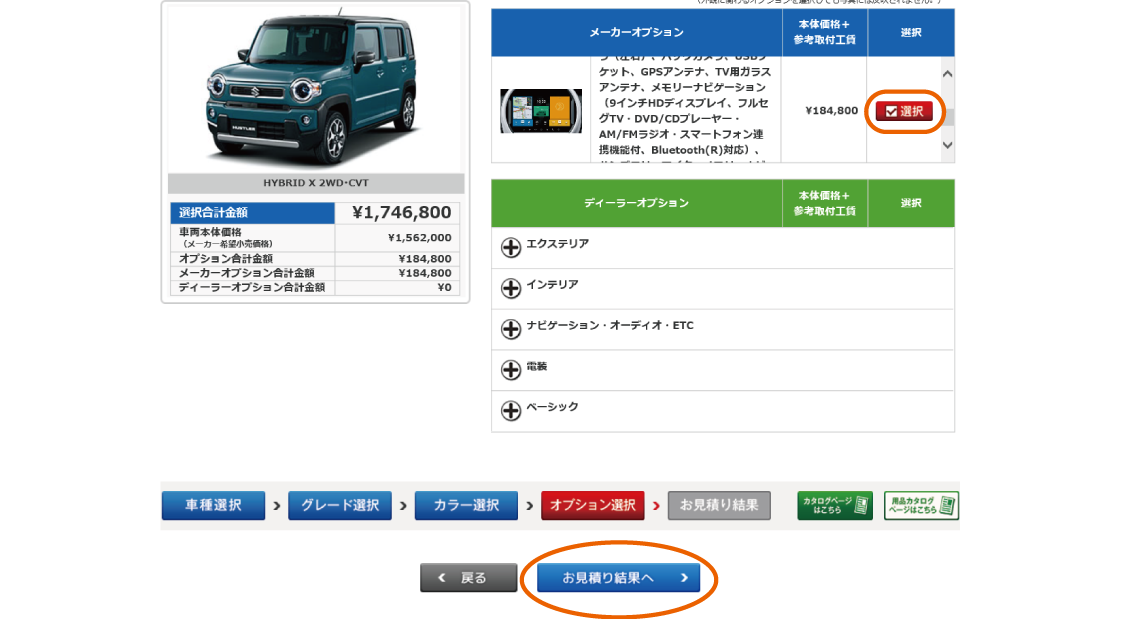Click the ¥0 dealer option total
The width and height of the screenshot is (1125, 619).
coord(445,287)
